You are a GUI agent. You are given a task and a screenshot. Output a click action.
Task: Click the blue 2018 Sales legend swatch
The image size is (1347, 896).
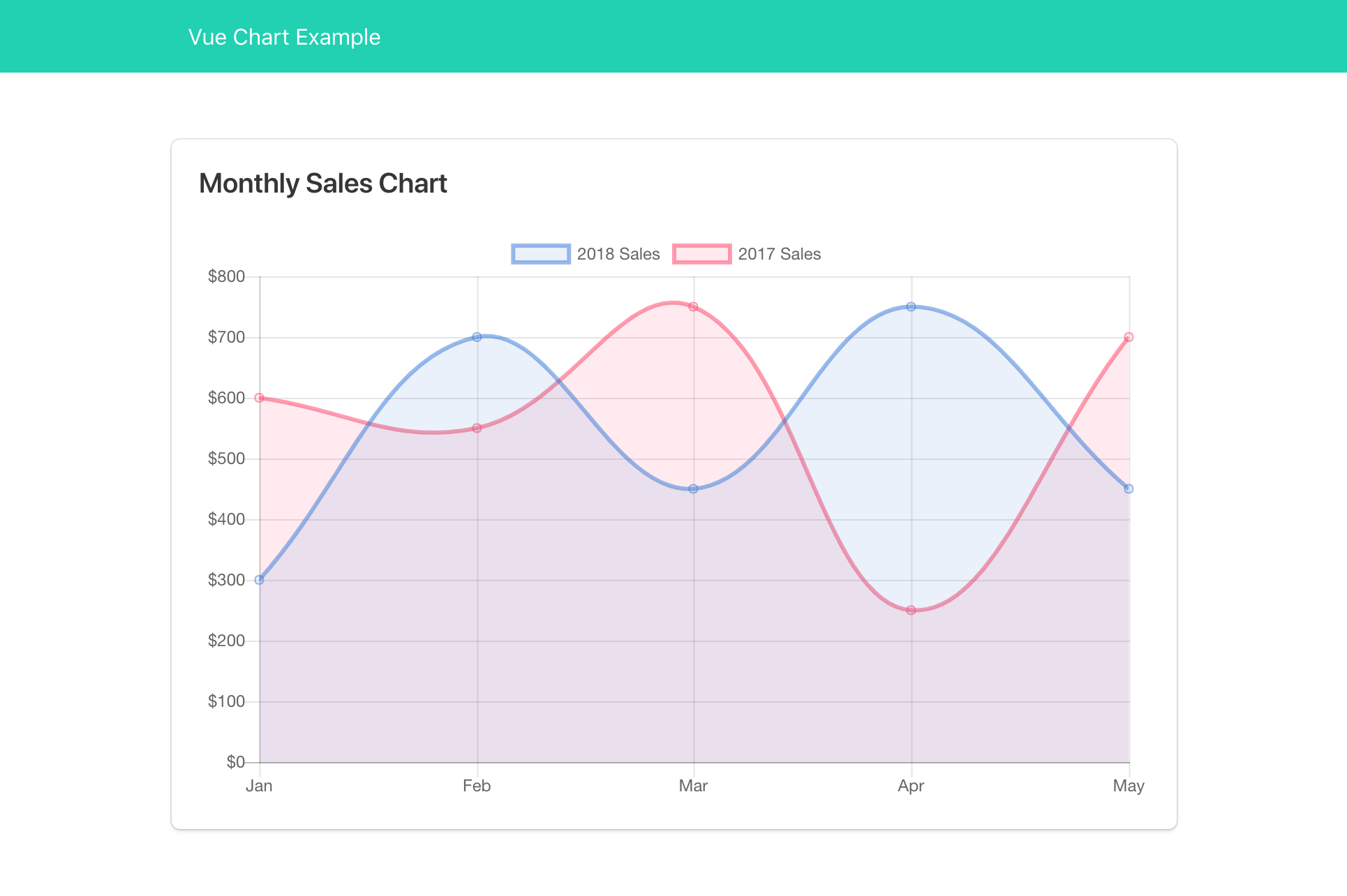click(541, 254)
